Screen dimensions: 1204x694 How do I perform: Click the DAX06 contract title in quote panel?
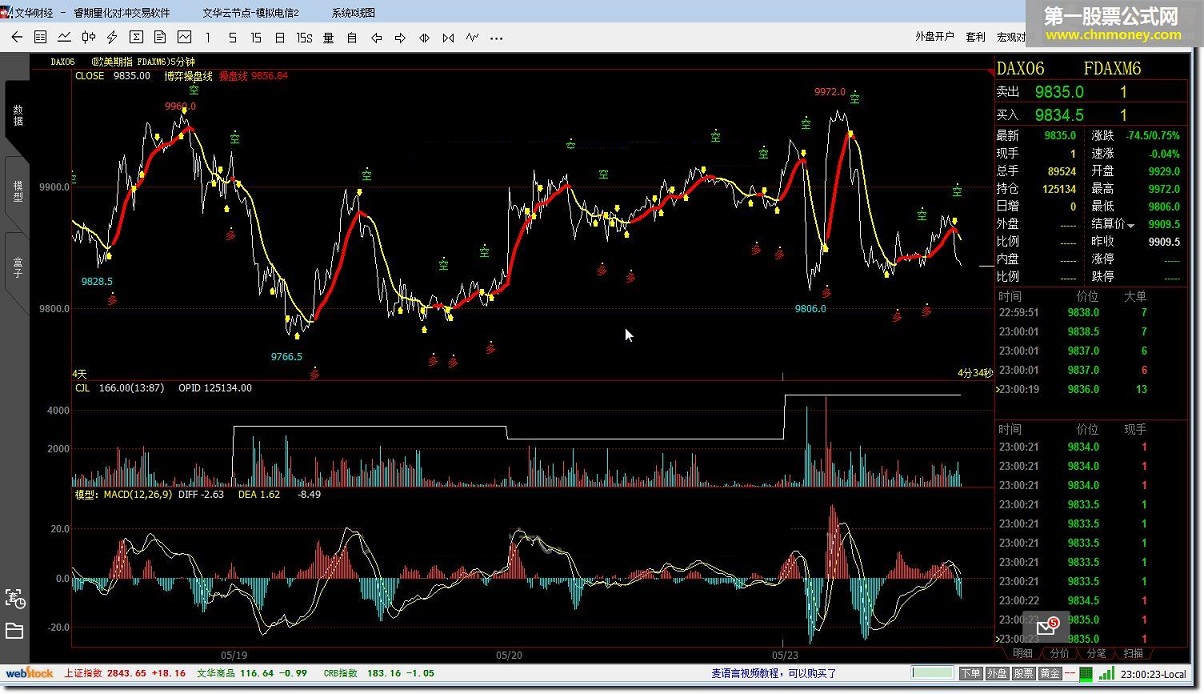tap(1021, 68)
